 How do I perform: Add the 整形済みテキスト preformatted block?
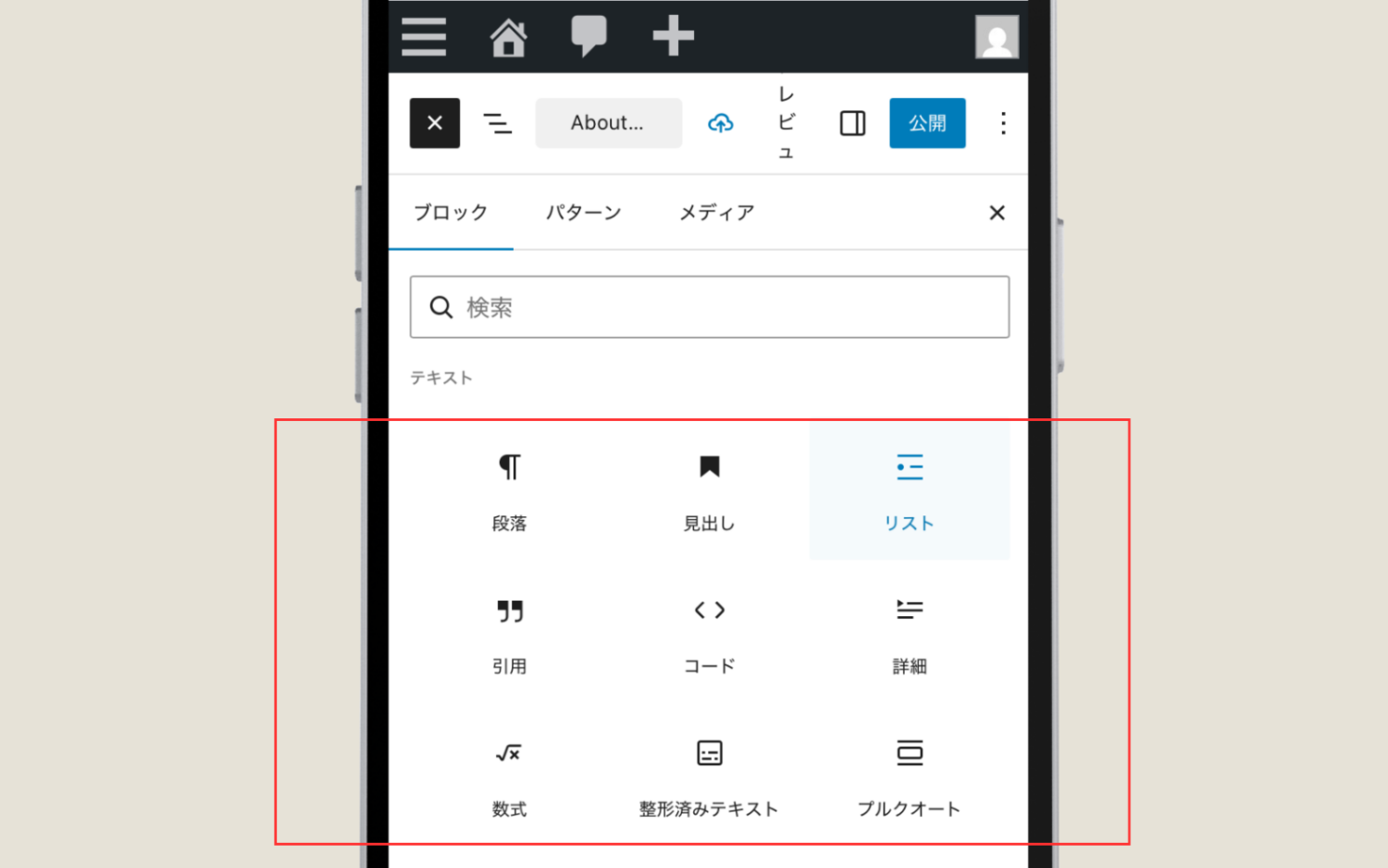click(x=709, y=778)
